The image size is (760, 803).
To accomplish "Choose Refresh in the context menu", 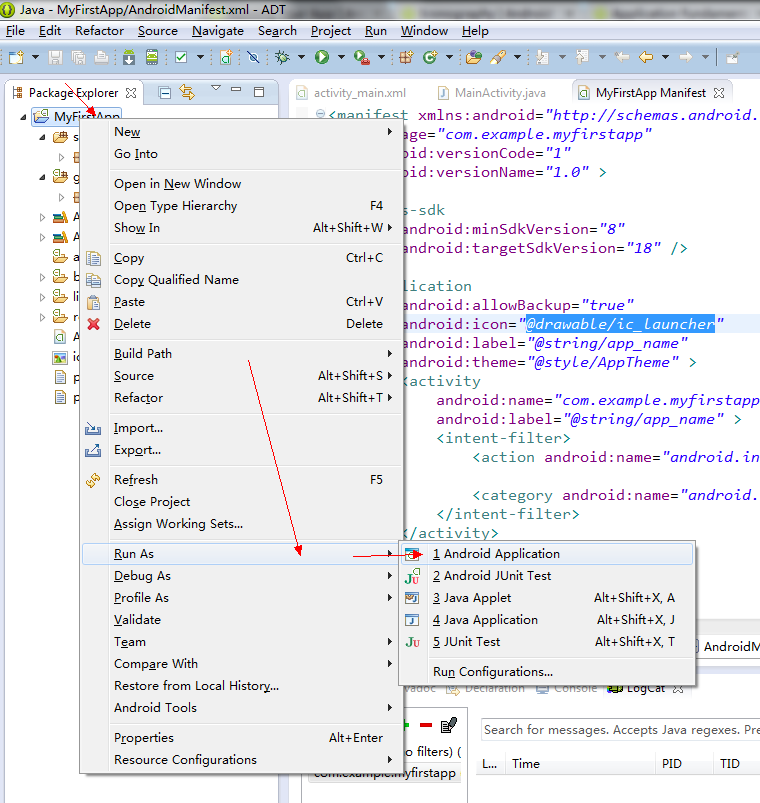I will point(242,480).
